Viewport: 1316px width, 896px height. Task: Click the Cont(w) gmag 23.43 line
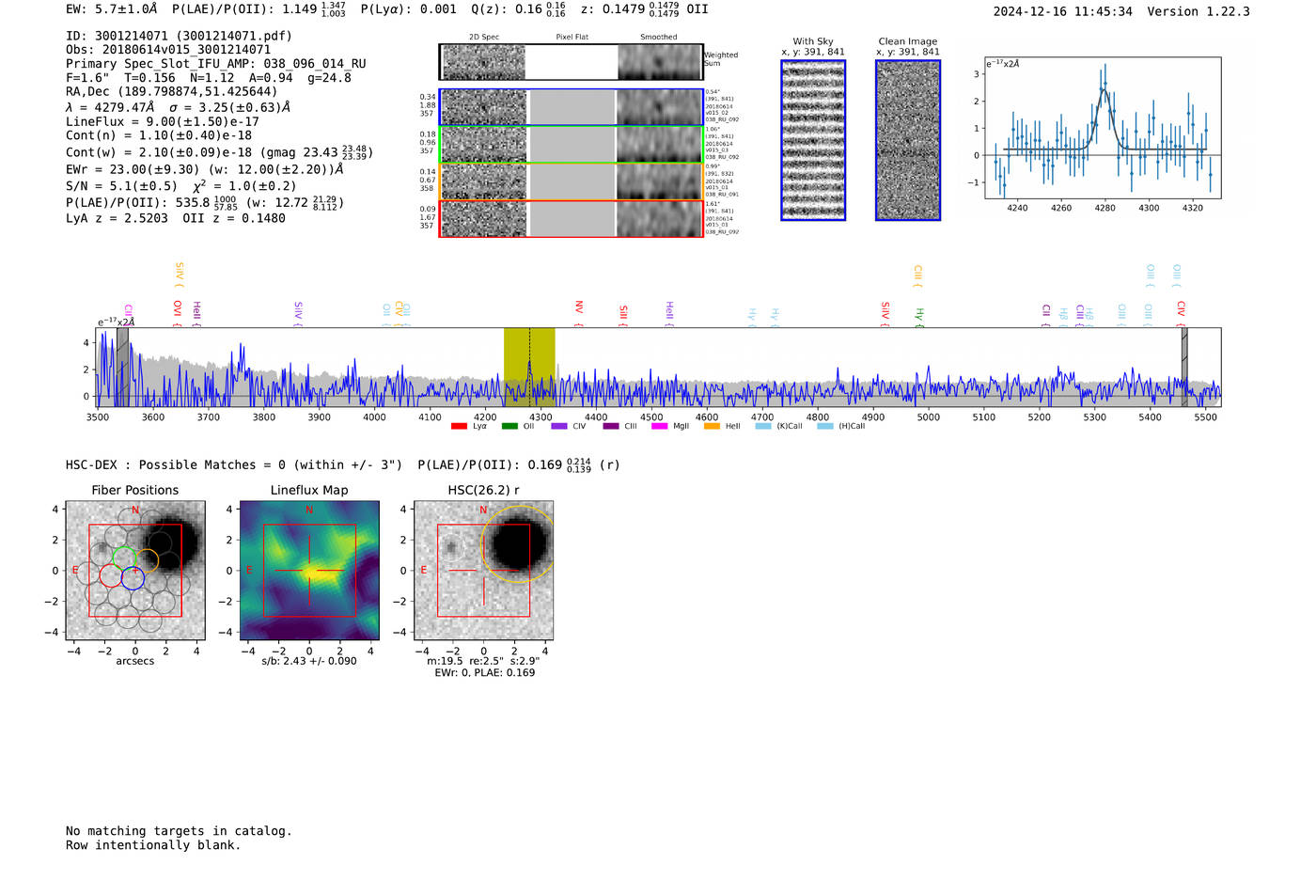(x=219, y=151)
